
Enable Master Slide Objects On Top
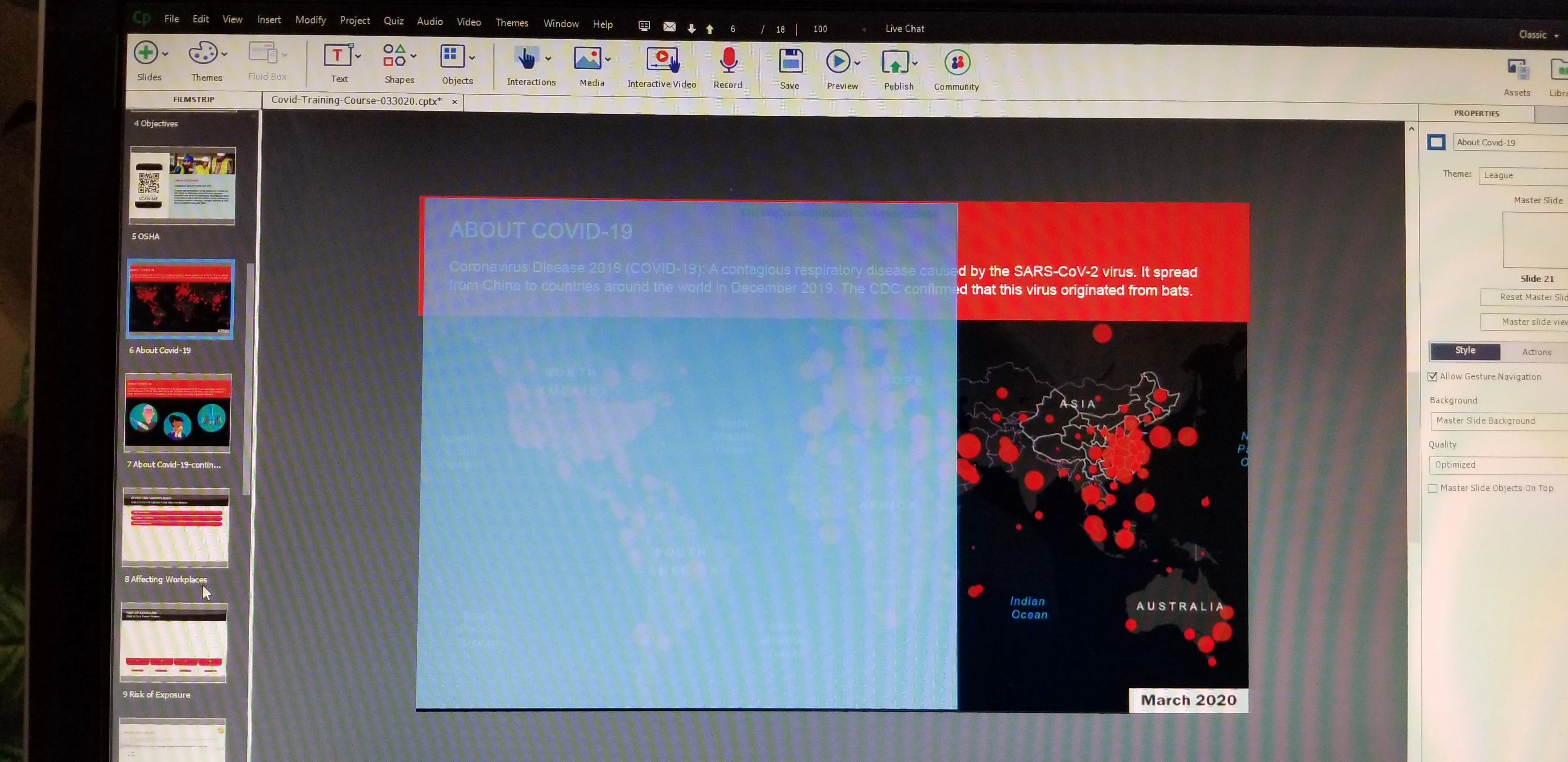pyautogui.click(x=1432, y=488)
